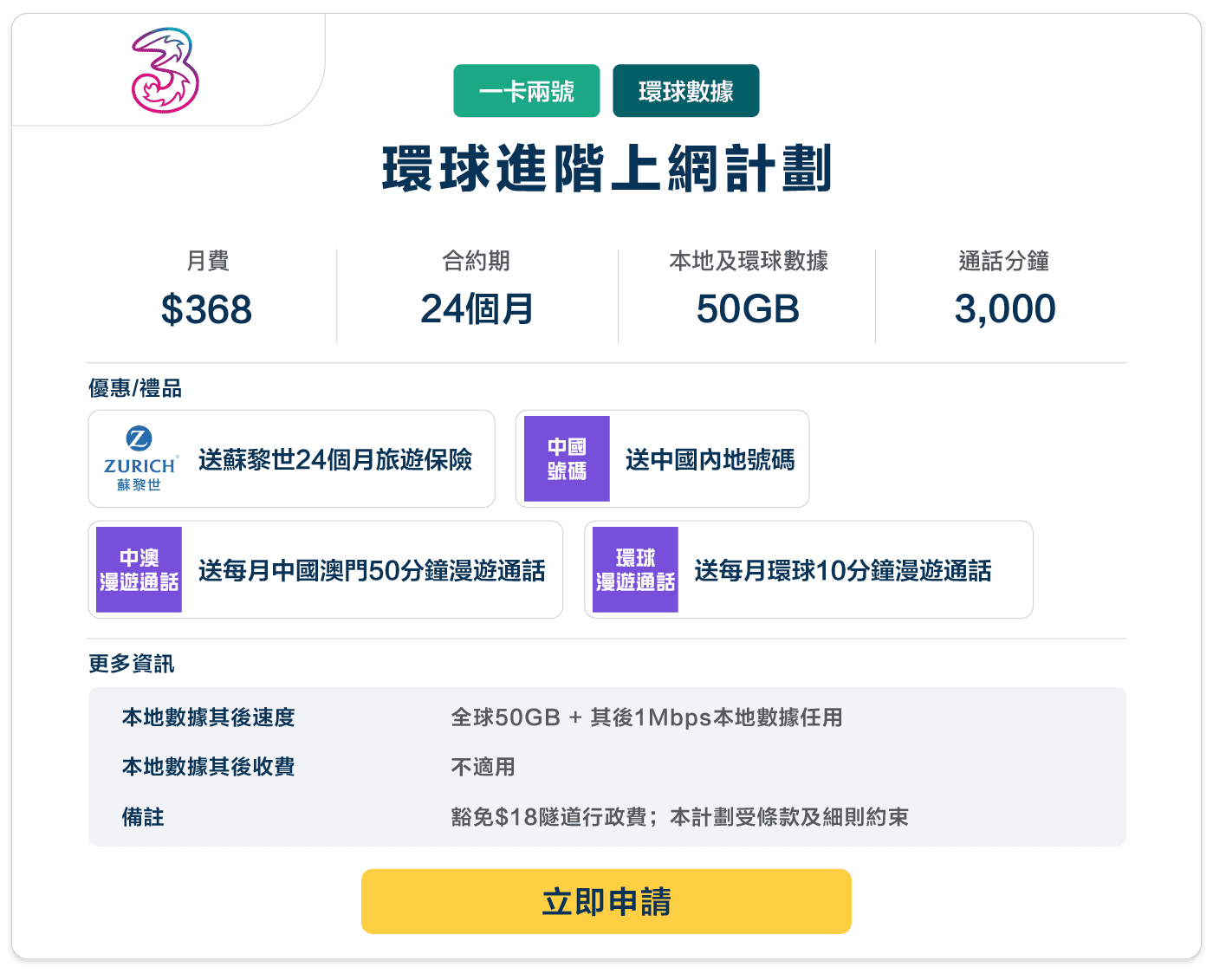Viewport: 1213px width, 980px height.
Task: Select the 一卡兩號 tag
Action: tap(527, 91)
